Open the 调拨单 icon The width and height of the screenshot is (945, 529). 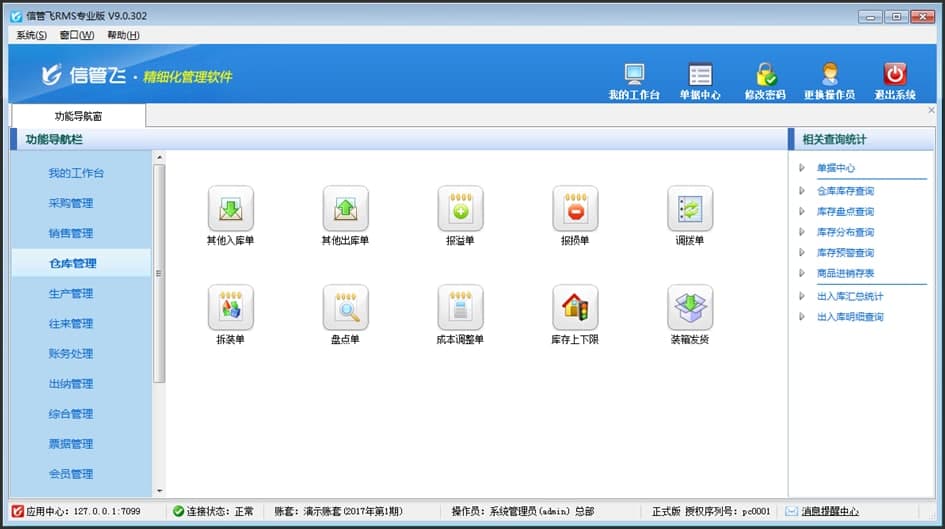[x=690, y=208]
